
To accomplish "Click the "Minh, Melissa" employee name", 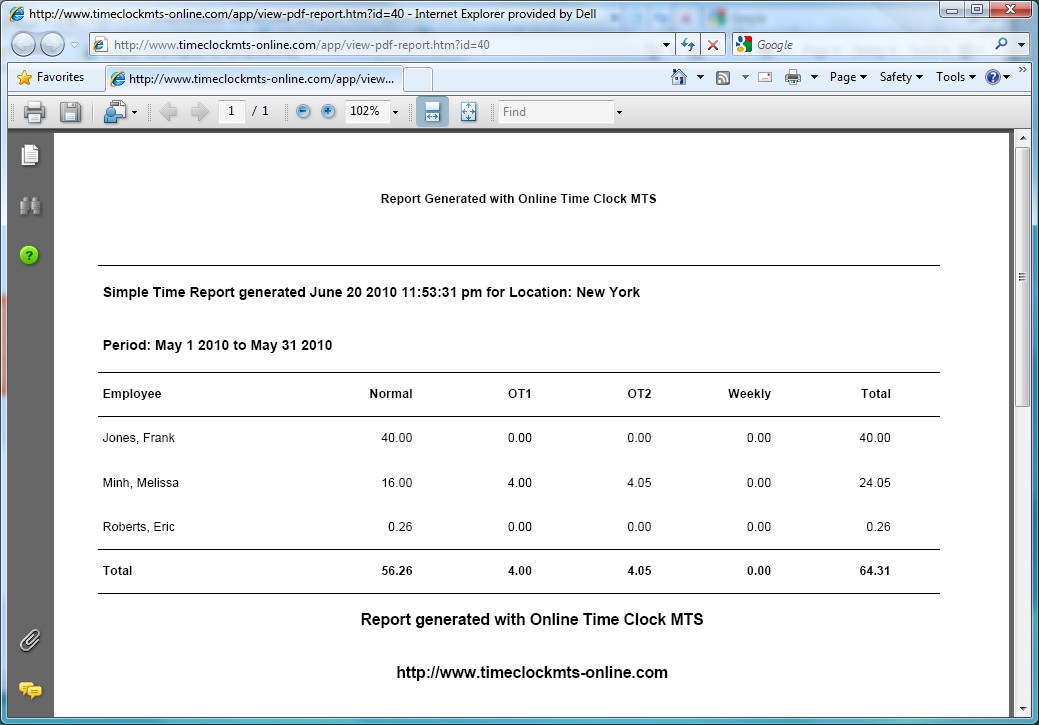I will [x=140, y=483].
